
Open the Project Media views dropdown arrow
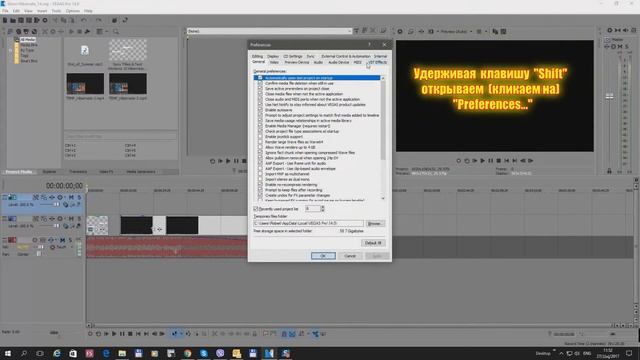click(x=107, y=31)
